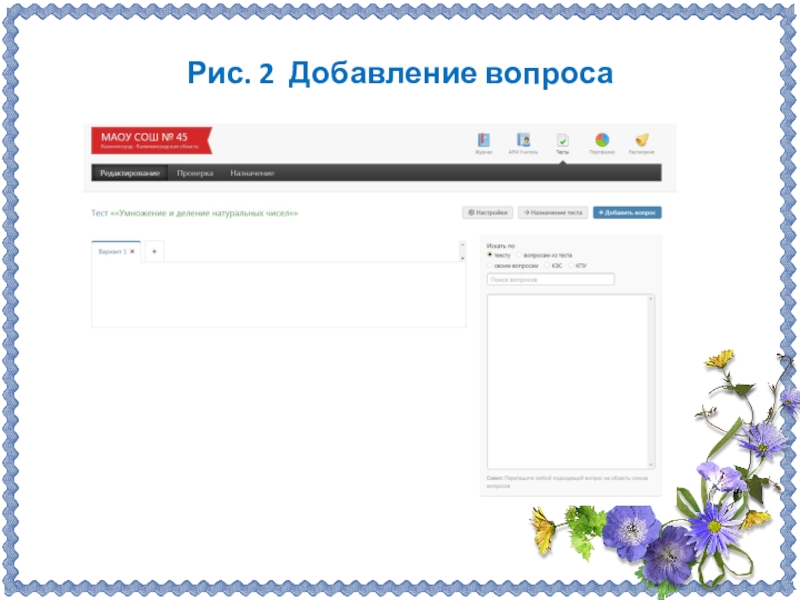Open the Портфолио pie chart icon

click(602, 141)
